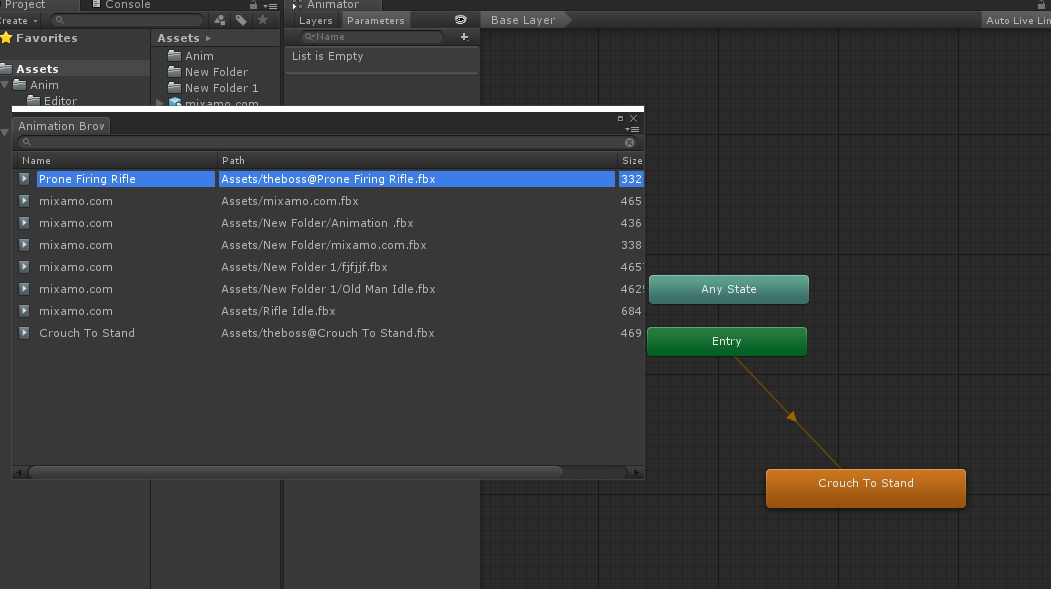Select the Animator tab
Viewport: 1051px width, 589px height.
(x=332, y=5)
